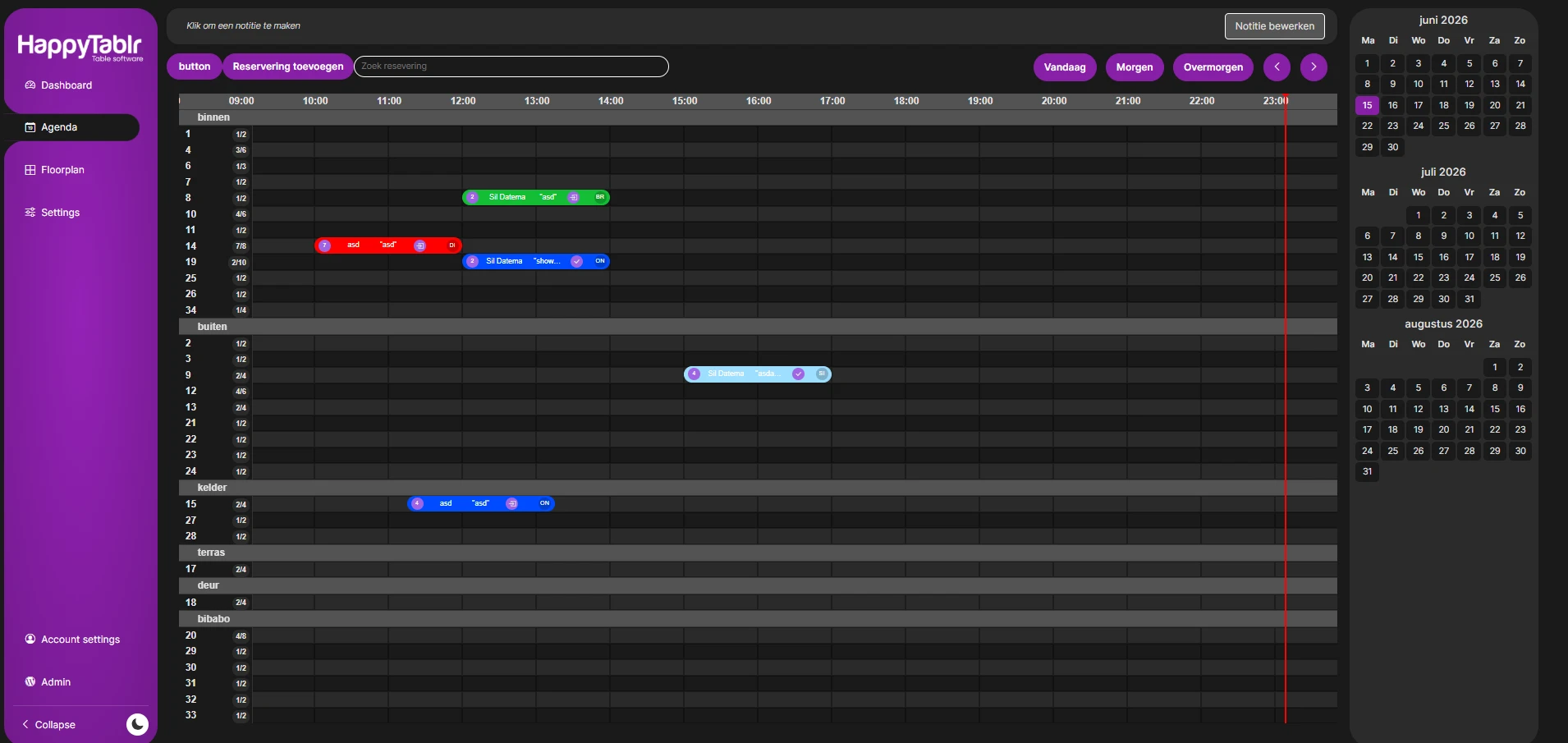Click table 33 row label
1568x743 pixels.
[191, 715]
